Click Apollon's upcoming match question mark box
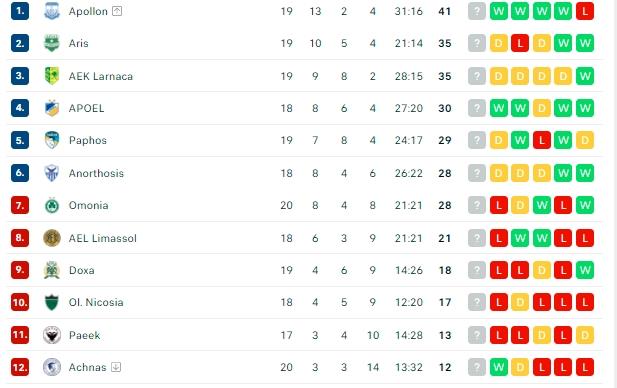The height and width of the screenshot is (388, 617). pos(477,11)
